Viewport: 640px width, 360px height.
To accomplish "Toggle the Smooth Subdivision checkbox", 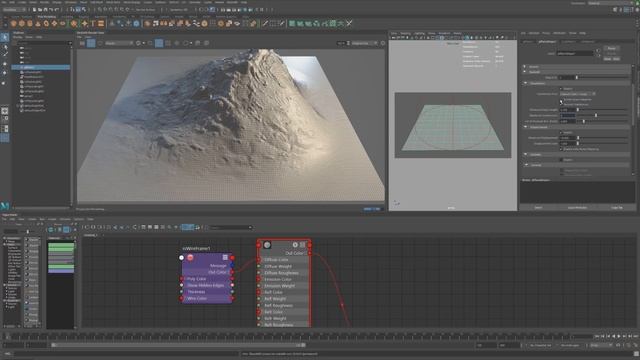I will [561, 104].
